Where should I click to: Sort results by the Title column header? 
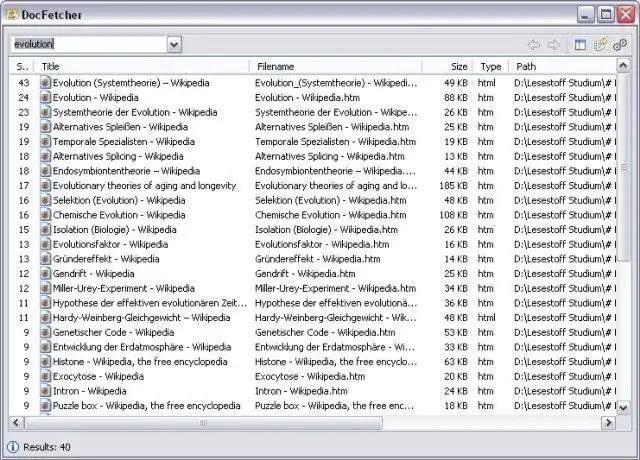[143, 67]
